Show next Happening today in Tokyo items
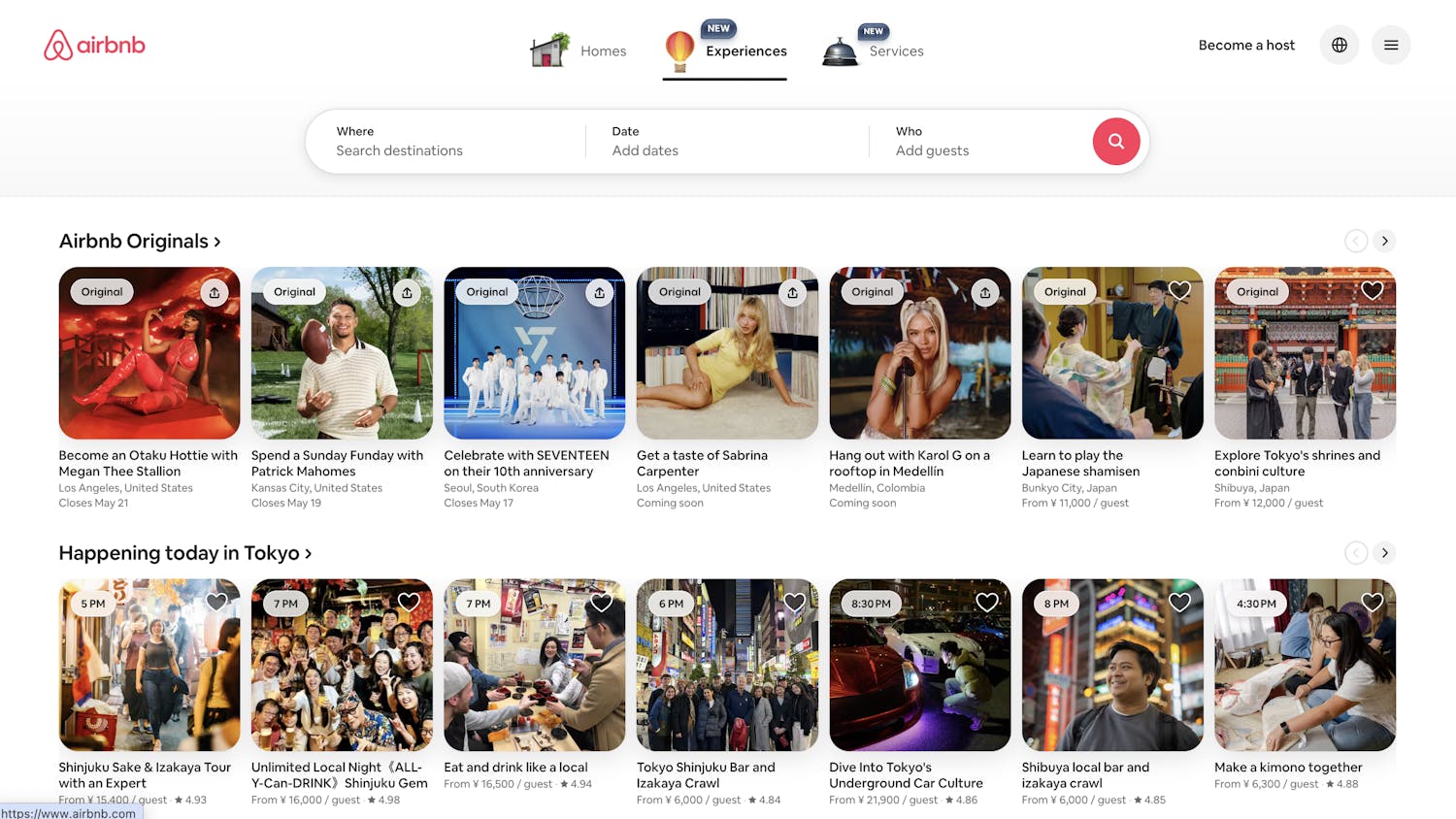 pyautogui.click(x=1385, y=553)
